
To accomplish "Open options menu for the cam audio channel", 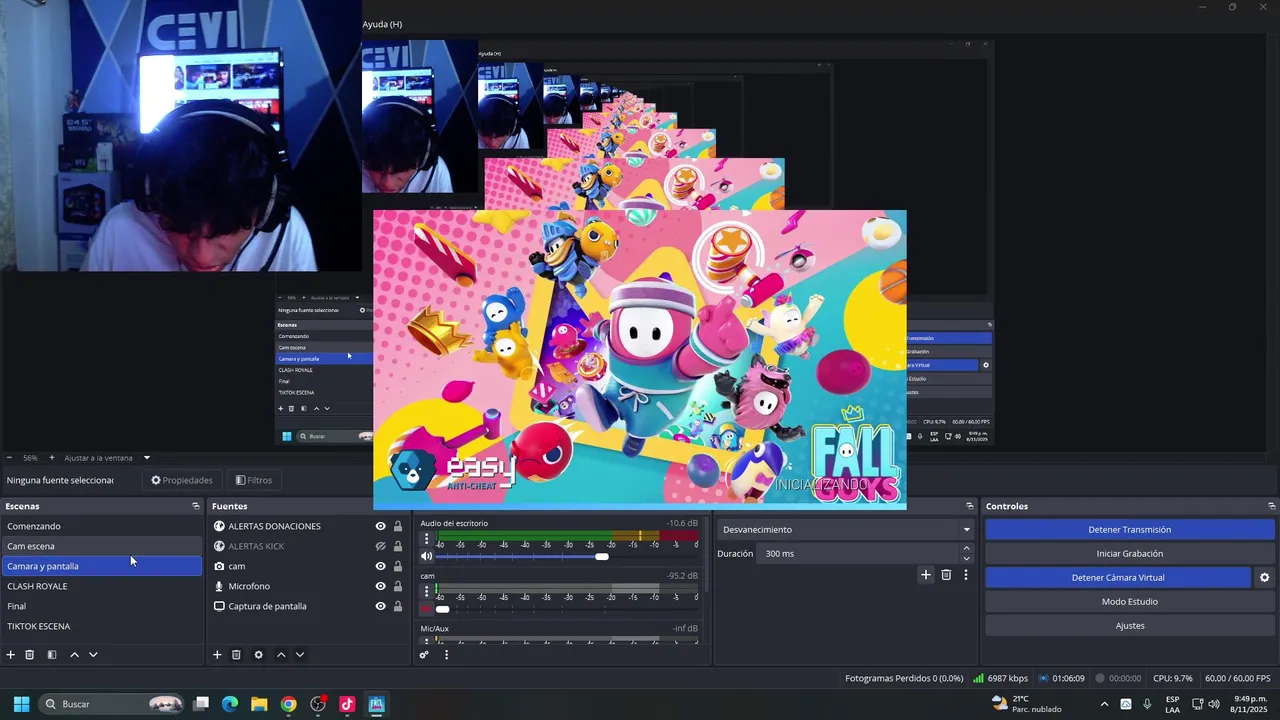I will (x=426, y=591).
